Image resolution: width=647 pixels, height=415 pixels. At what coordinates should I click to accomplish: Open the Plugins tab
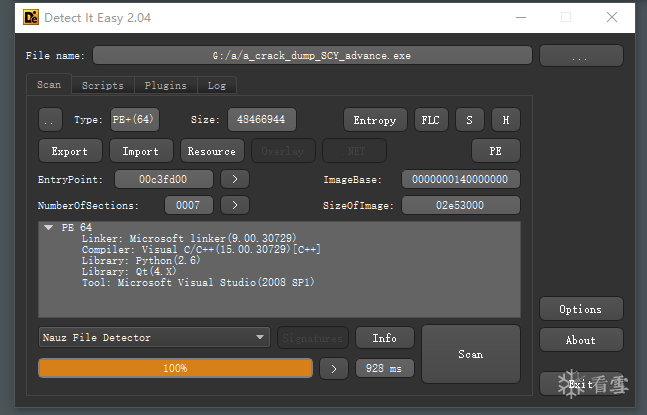[x=165, y=85]
